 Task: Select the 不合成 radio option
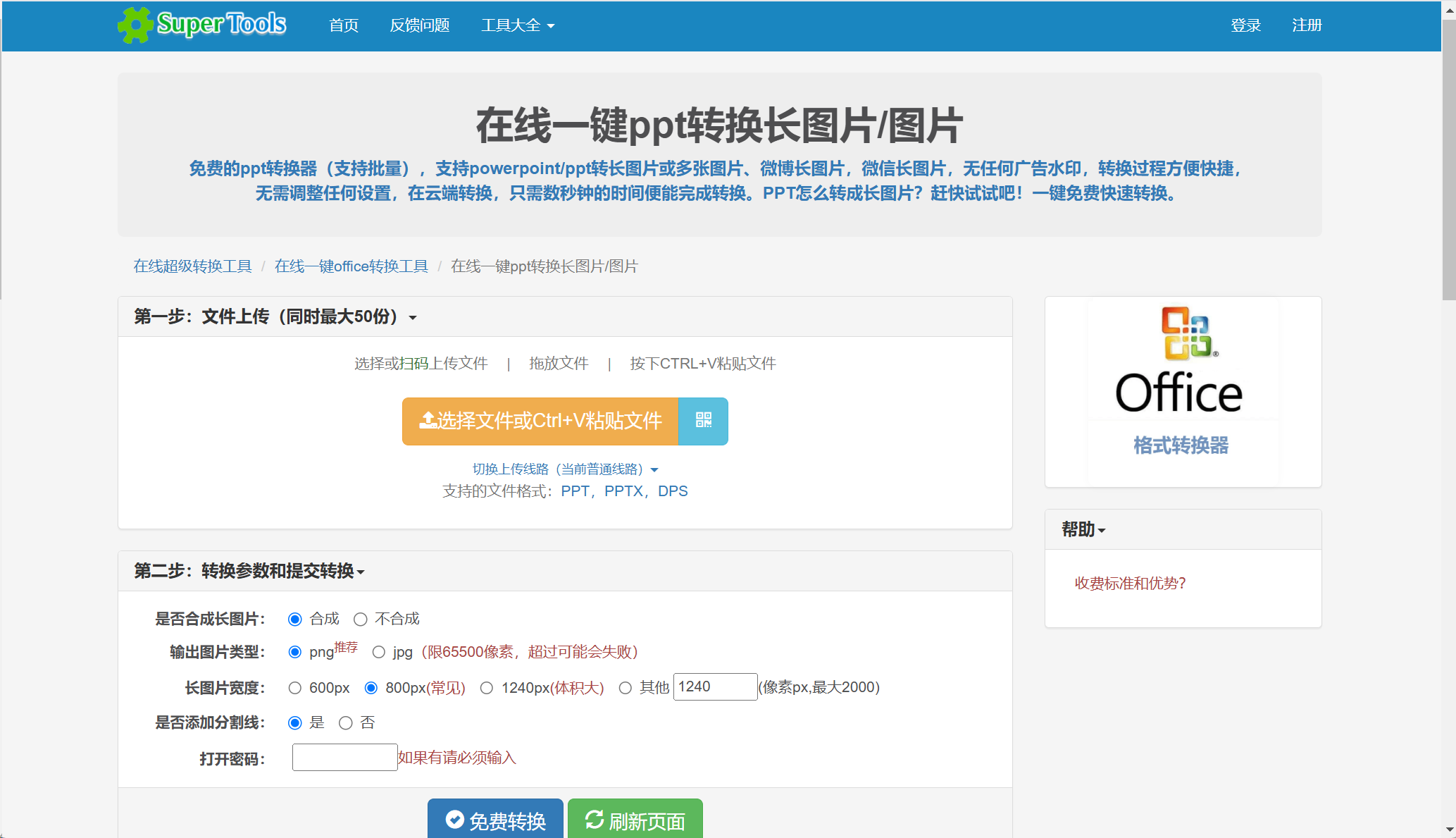click(361, 620)
